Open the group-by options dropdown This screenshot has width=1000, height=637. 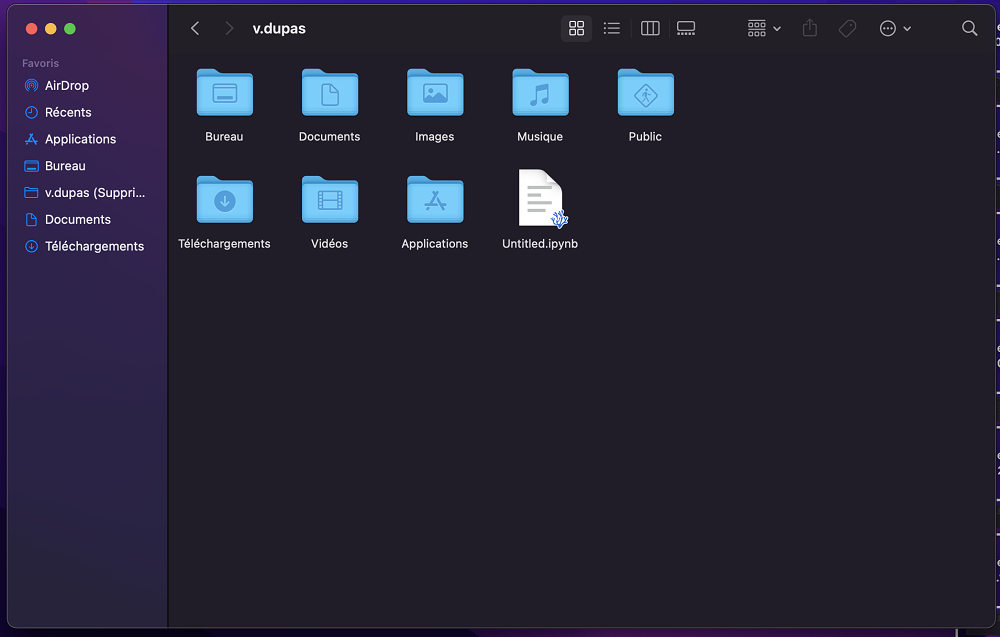[x=764, y=29]
